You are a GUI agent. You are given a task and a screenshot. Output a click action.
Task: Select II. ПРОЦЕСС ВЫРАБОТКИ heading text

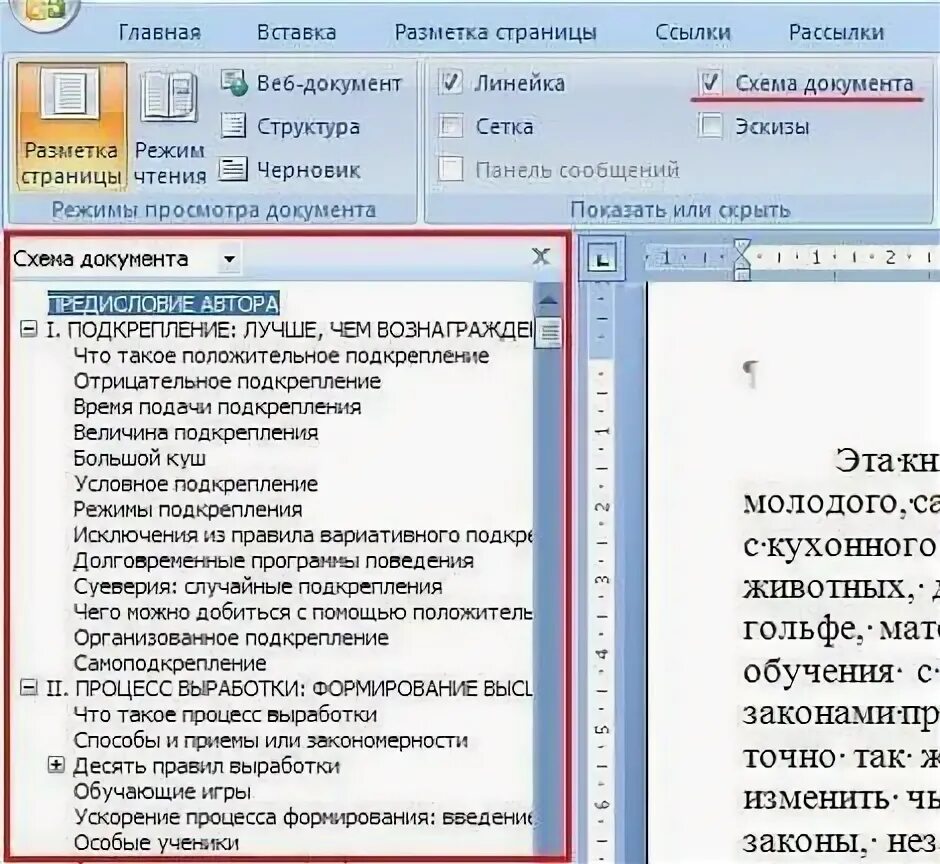coord(290,689)
